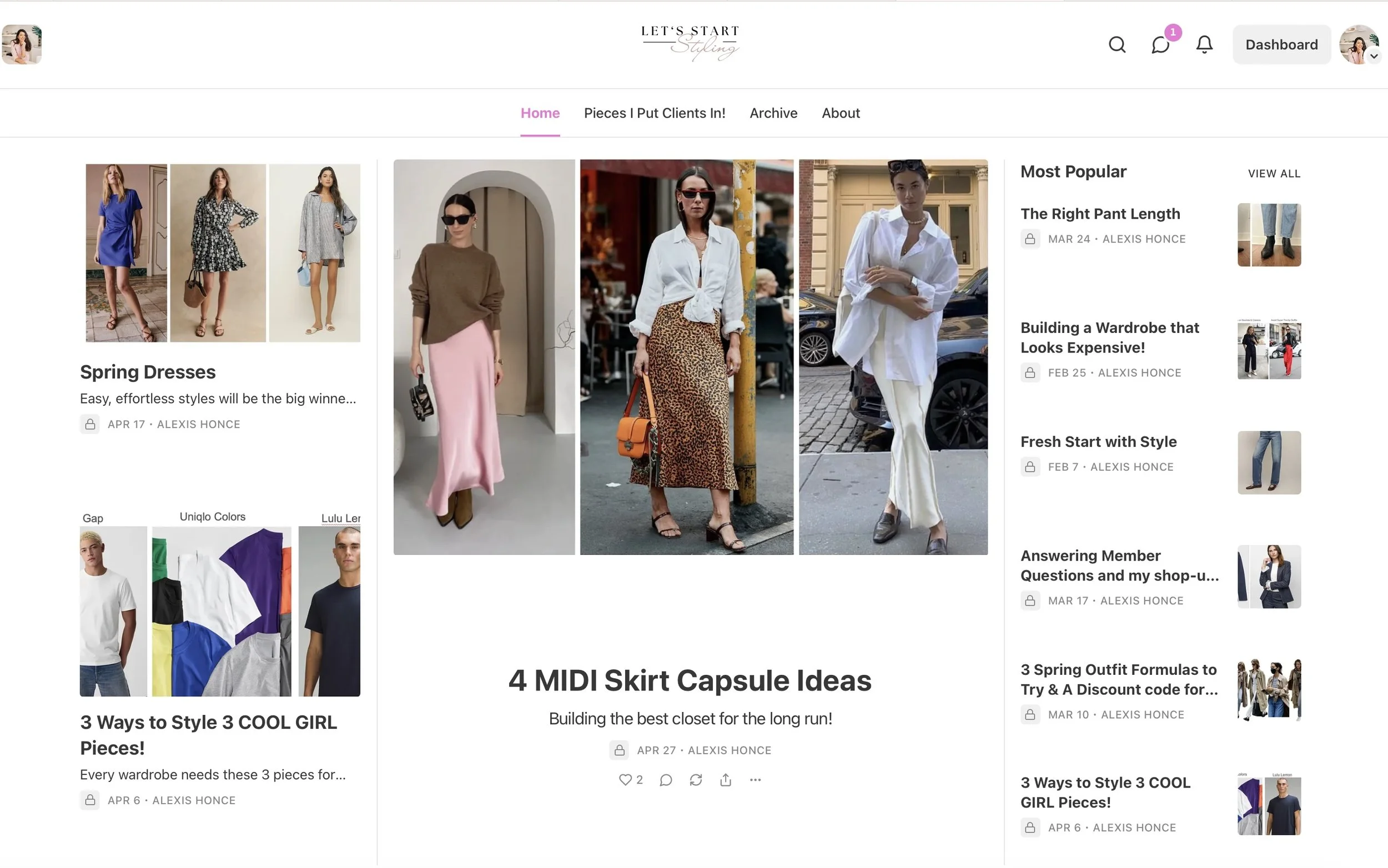Restack the MIDI Skirt post
This screenshot has height=868, width=1388.
696,780
